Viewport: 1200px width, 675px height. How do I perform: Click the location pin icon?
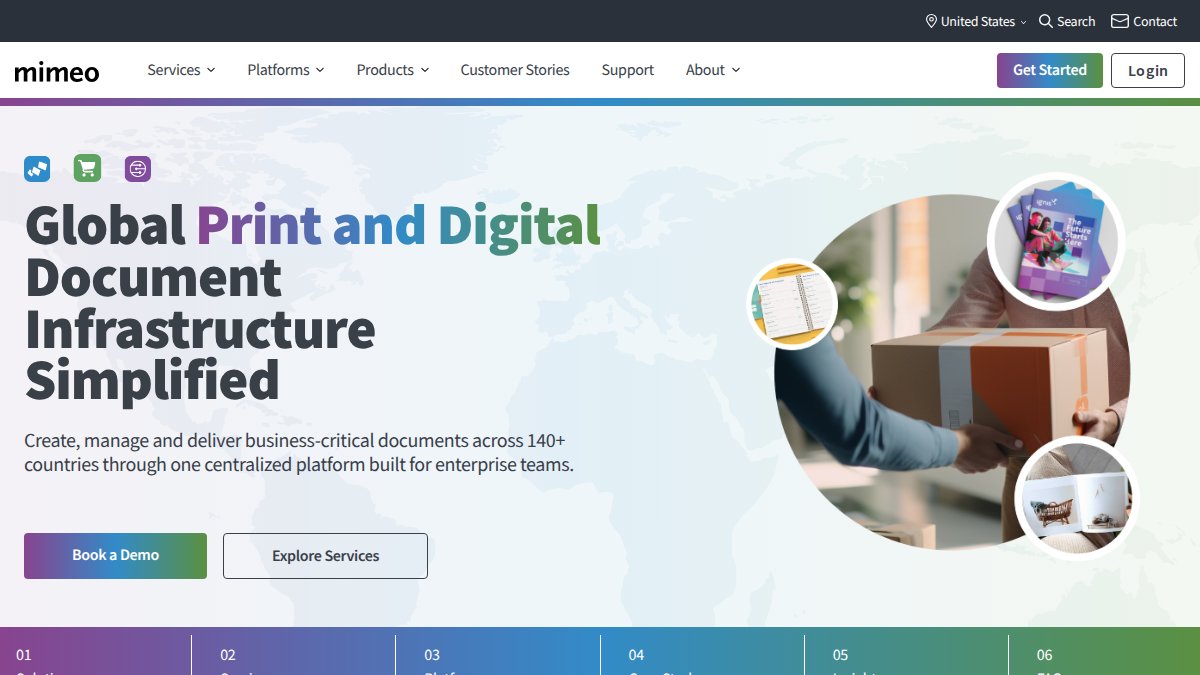tap(931, 21)
